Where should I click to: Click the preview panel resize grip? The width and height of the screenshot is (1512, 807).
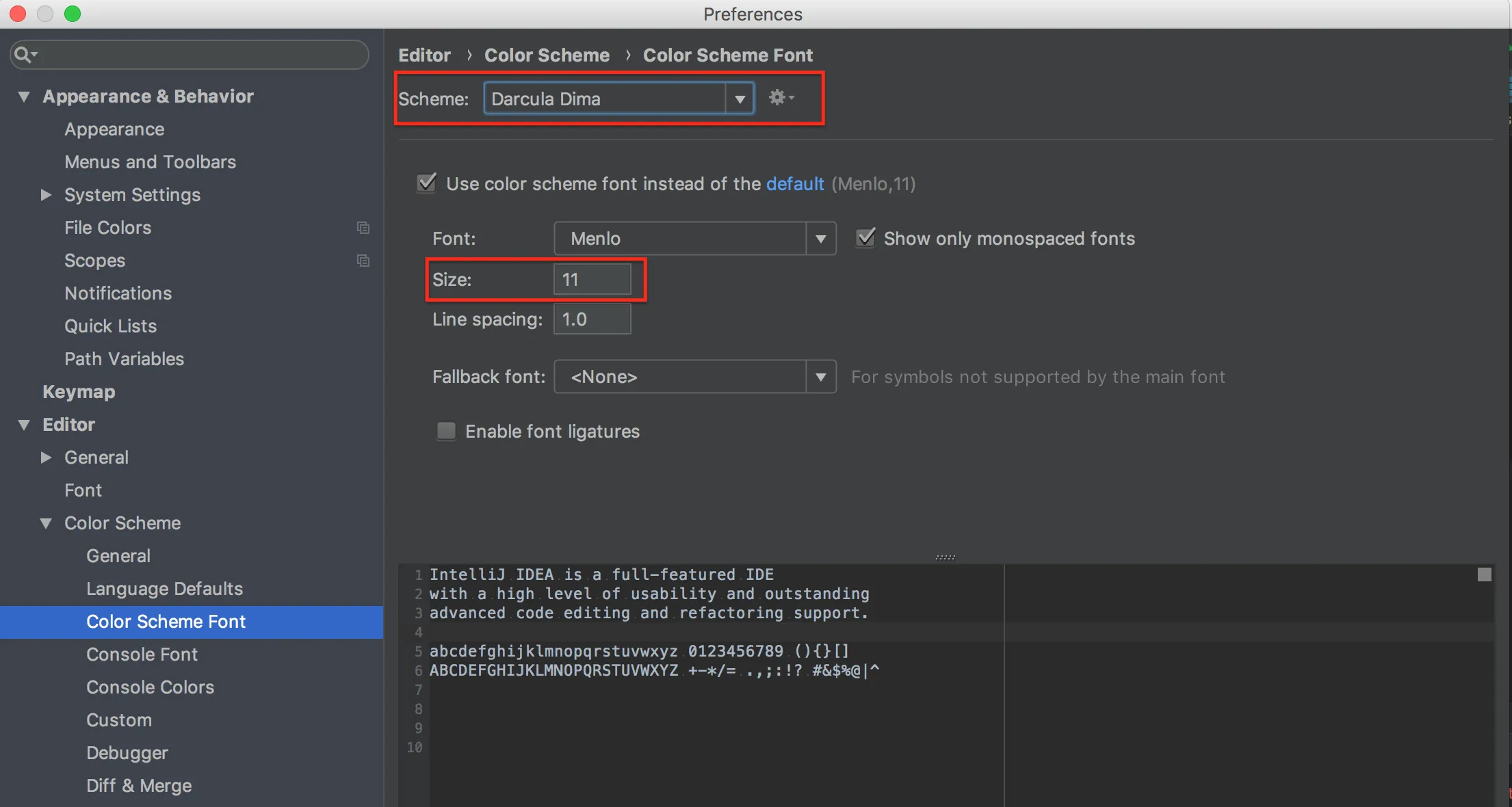point(945,557)
